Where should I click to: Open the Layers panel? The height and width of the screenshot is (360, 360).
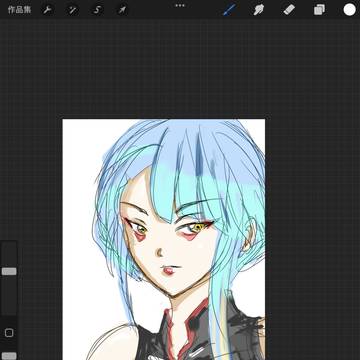[x=319, y=10]
